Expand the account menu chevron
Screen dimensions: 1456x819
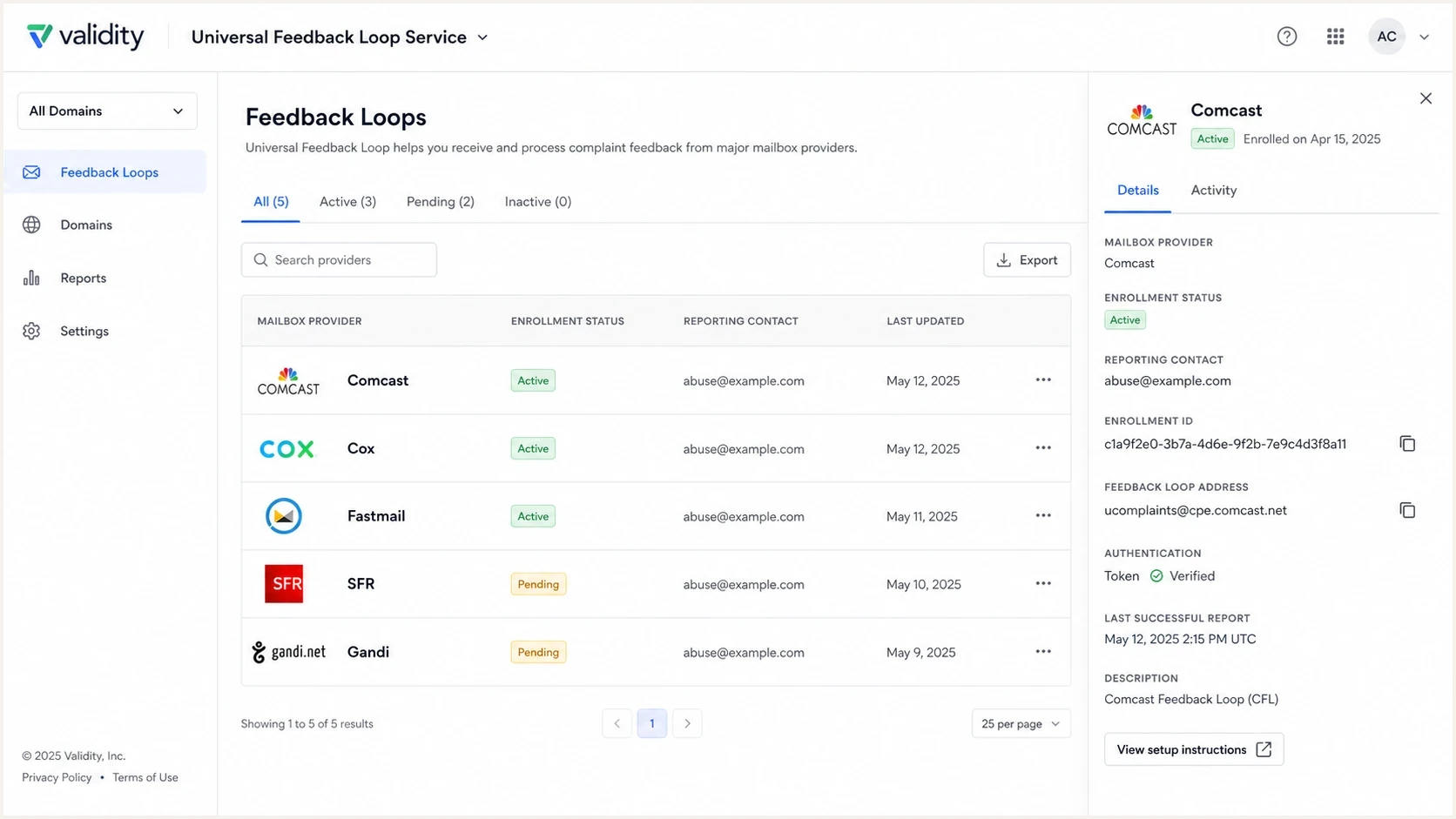(x=1424, y=37)
